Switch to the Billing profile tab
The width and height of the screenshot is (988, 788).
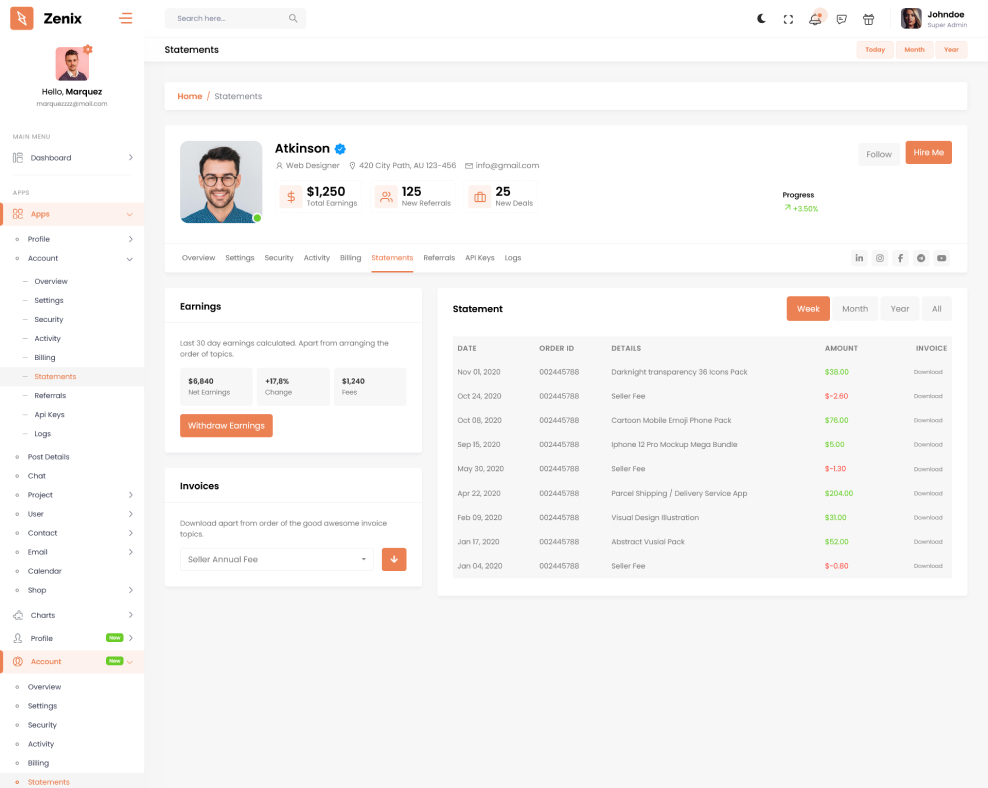pyautogui.click(x=350, y=258)
